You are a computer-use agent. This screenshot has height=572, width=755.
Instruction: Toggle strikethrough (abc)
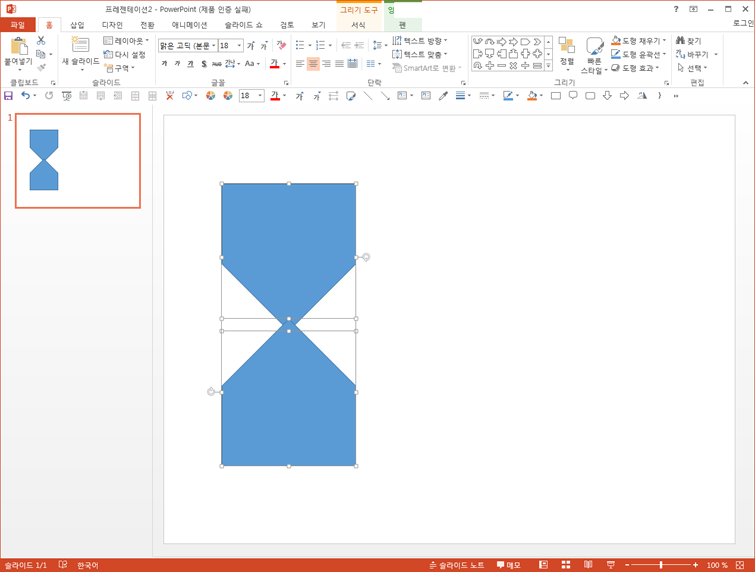[217, 64]
